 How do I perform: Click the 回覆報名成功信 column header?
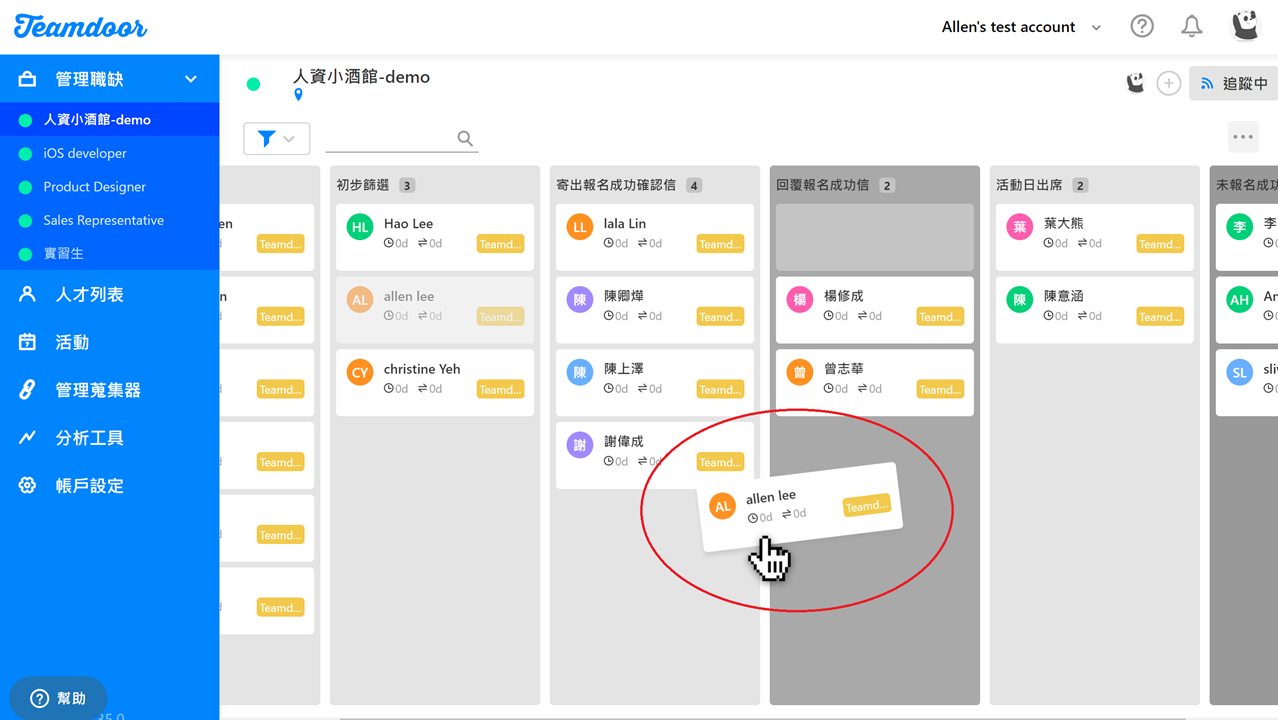click(822, 185)
